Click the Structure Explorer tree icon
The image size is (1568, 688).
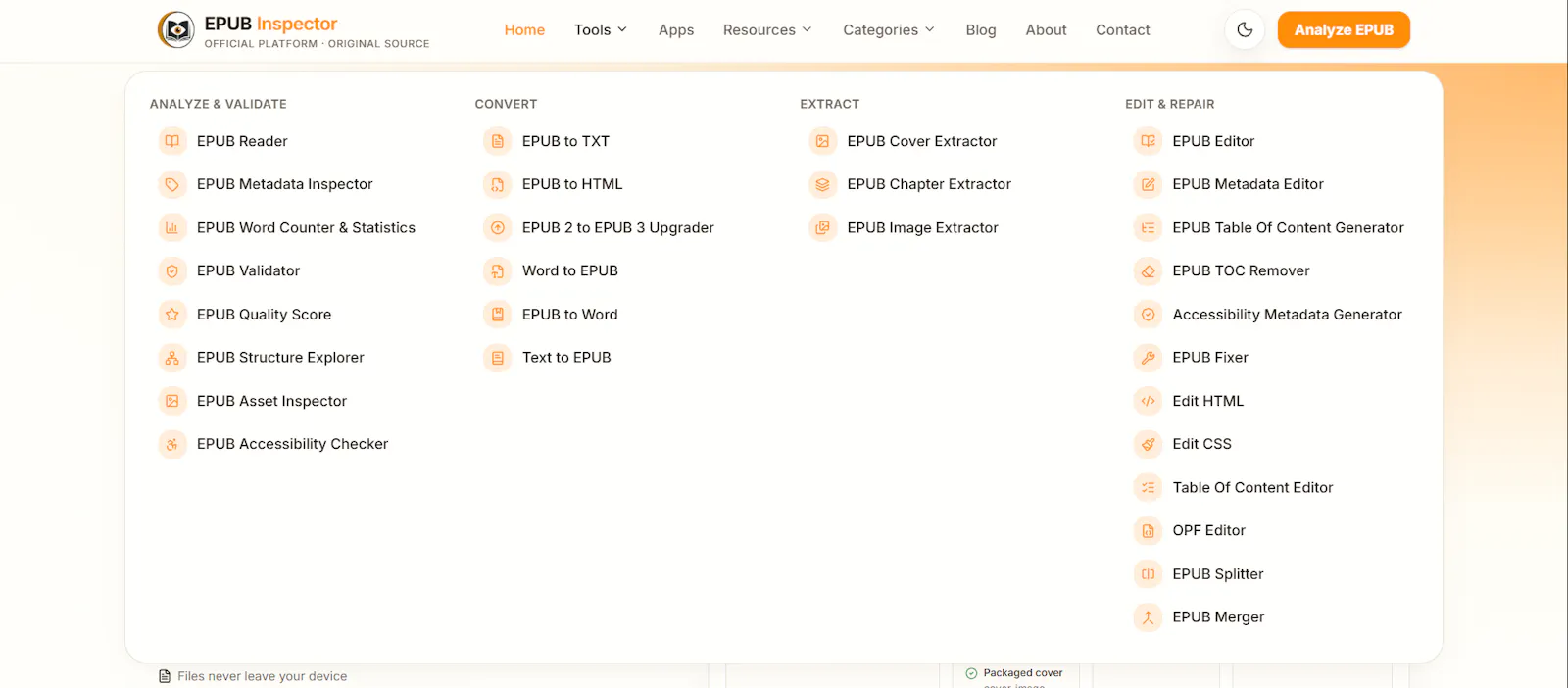pyautogui.click(x=172, y=358)
